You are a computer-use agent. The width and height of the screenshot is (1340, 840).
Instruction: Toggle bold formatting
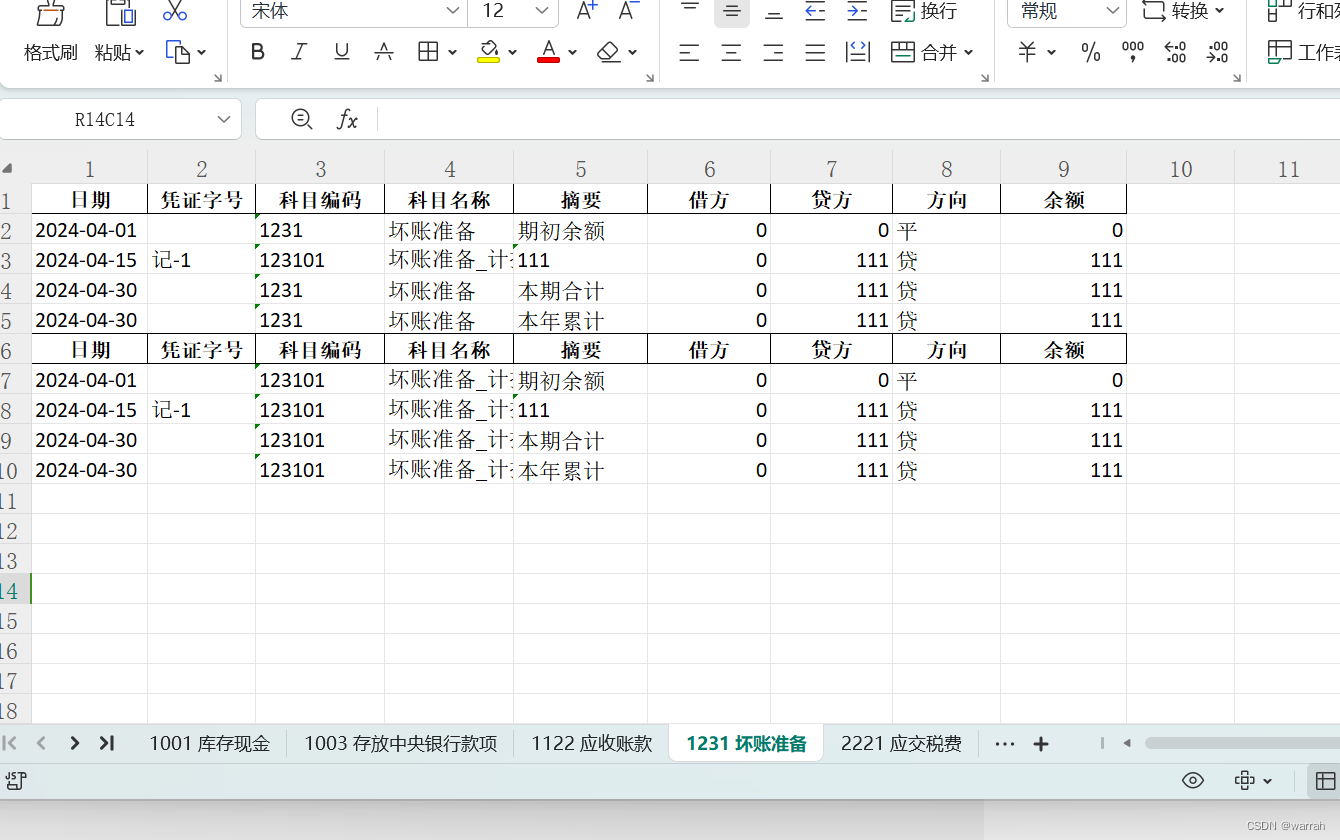tap(258, 52)
